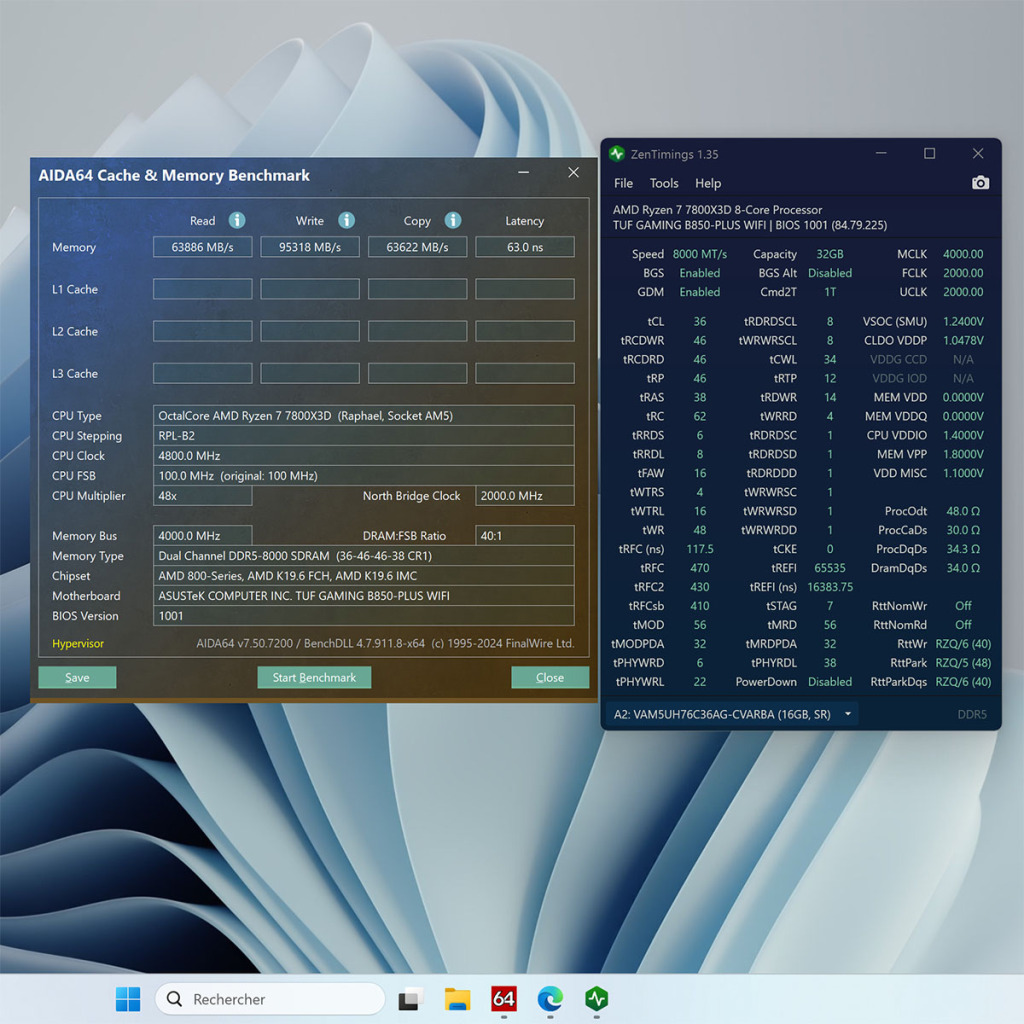1024x1024 pixels.
Task: Click the CPU Stepping value RPL-B2
Action: (x=364, y=436)
